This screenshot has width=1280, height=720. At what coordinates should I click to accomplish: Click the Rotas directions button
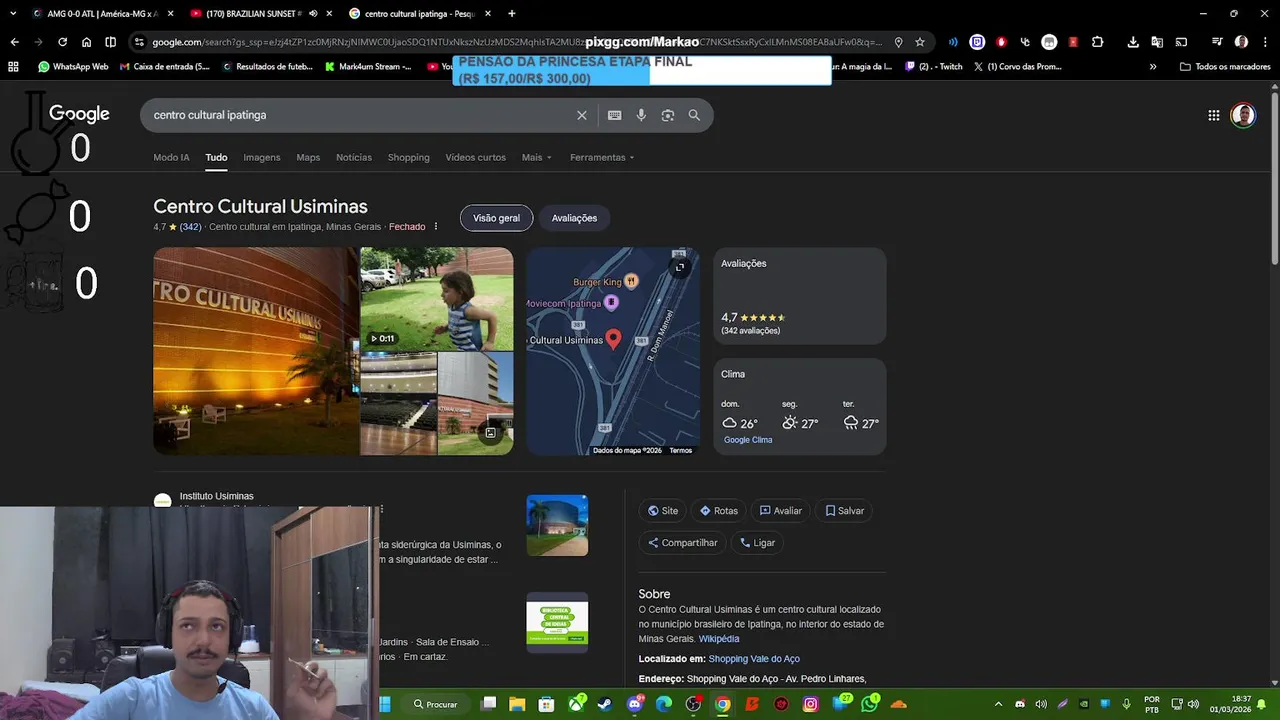(x=719, y=511)
